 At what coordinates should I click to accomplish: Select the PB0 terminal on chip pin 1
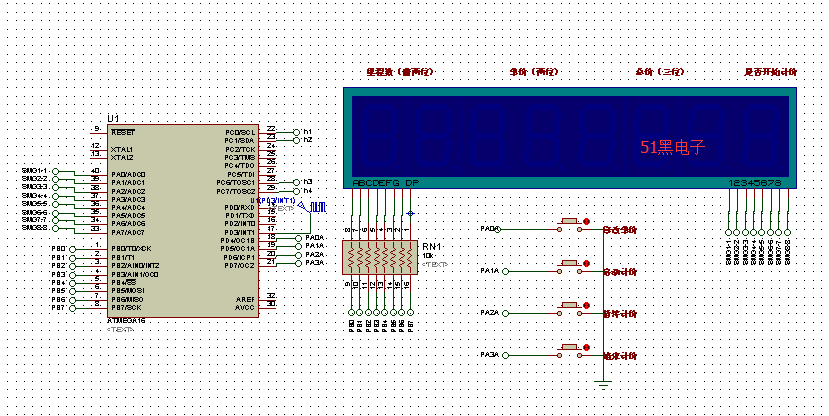point(72,249)
